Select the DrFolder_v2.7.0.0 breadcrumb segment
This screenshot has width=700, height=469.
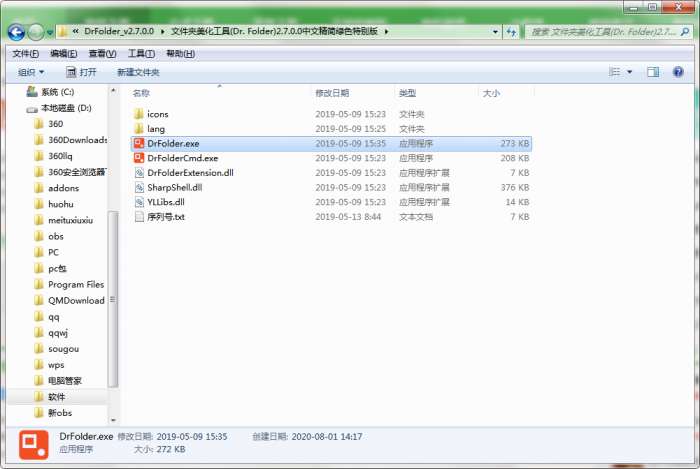tap(119, 31)
